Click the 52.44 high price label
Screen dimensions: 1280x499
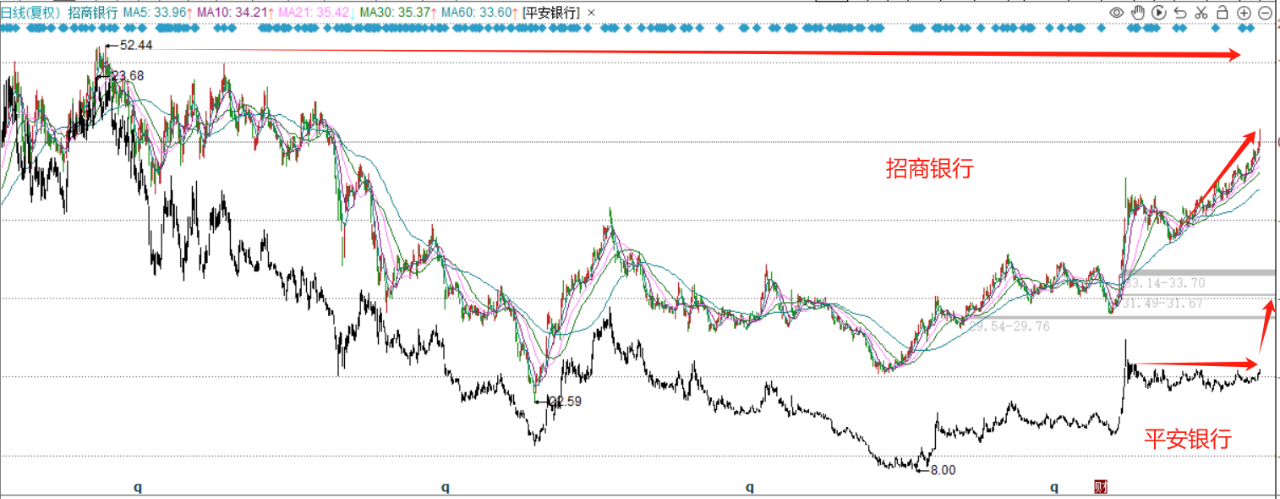click(x=136, y=46)
